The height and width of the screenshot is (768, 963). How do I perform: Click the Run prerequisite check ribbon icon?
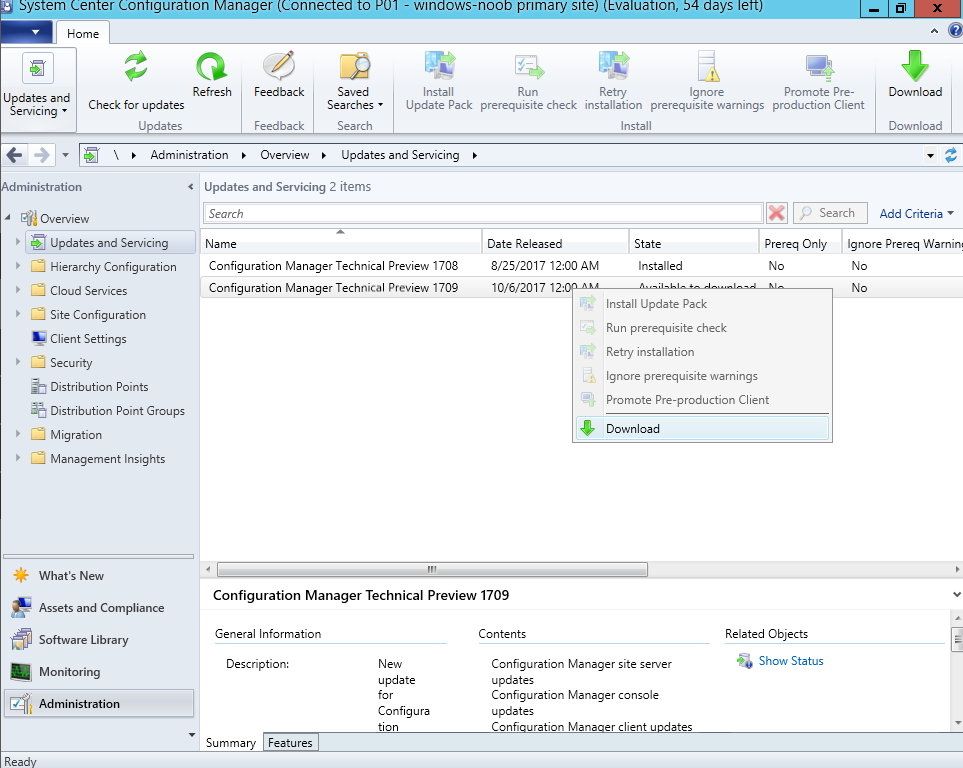tap(528, 66)
